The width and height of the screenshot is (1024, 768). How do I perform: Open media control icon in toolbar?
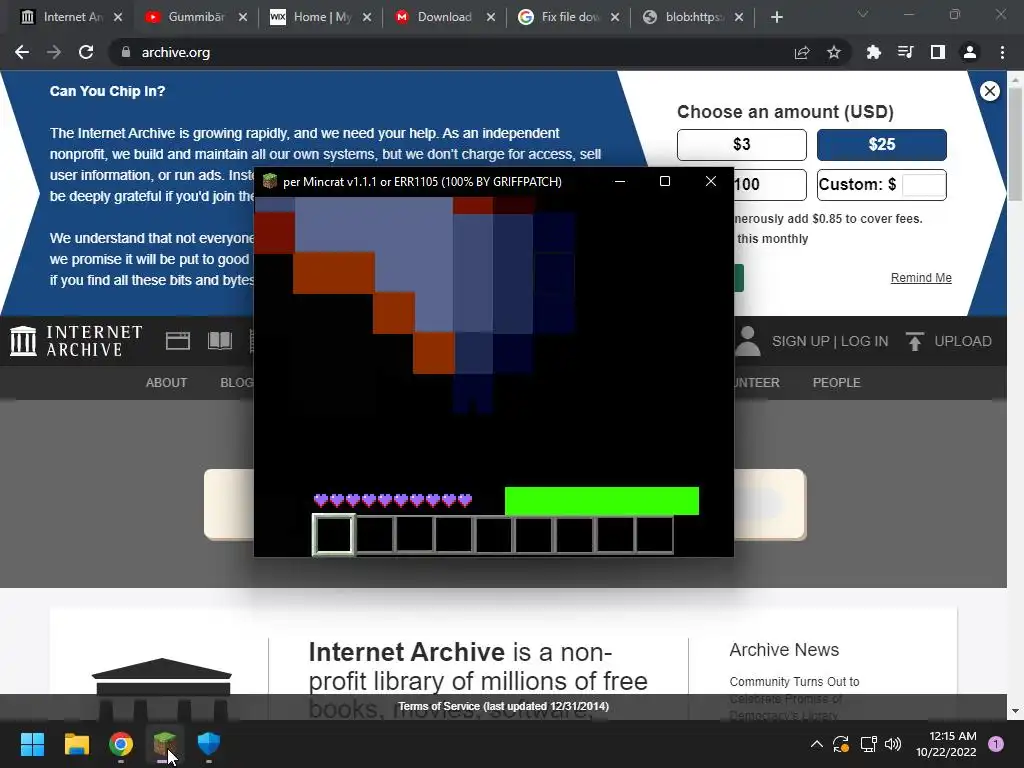coord(905,52)
